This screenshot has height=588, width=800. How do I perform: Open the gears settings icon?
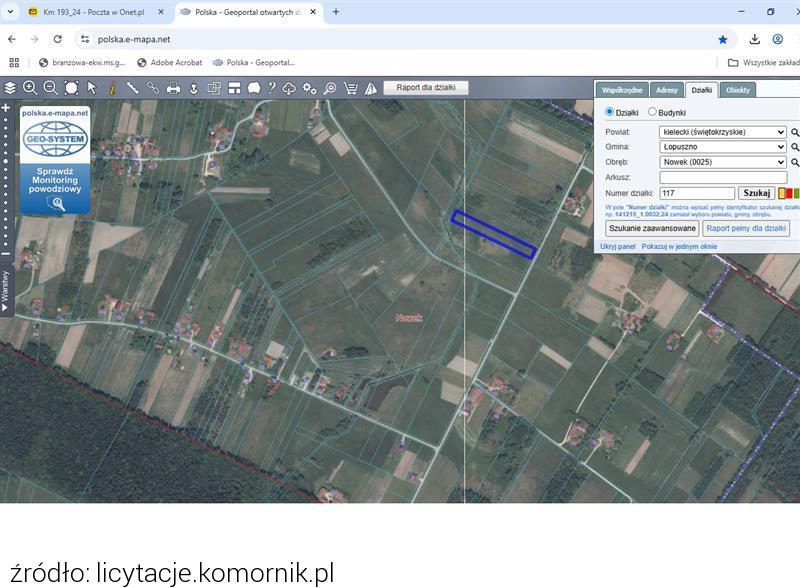(310, 88)
